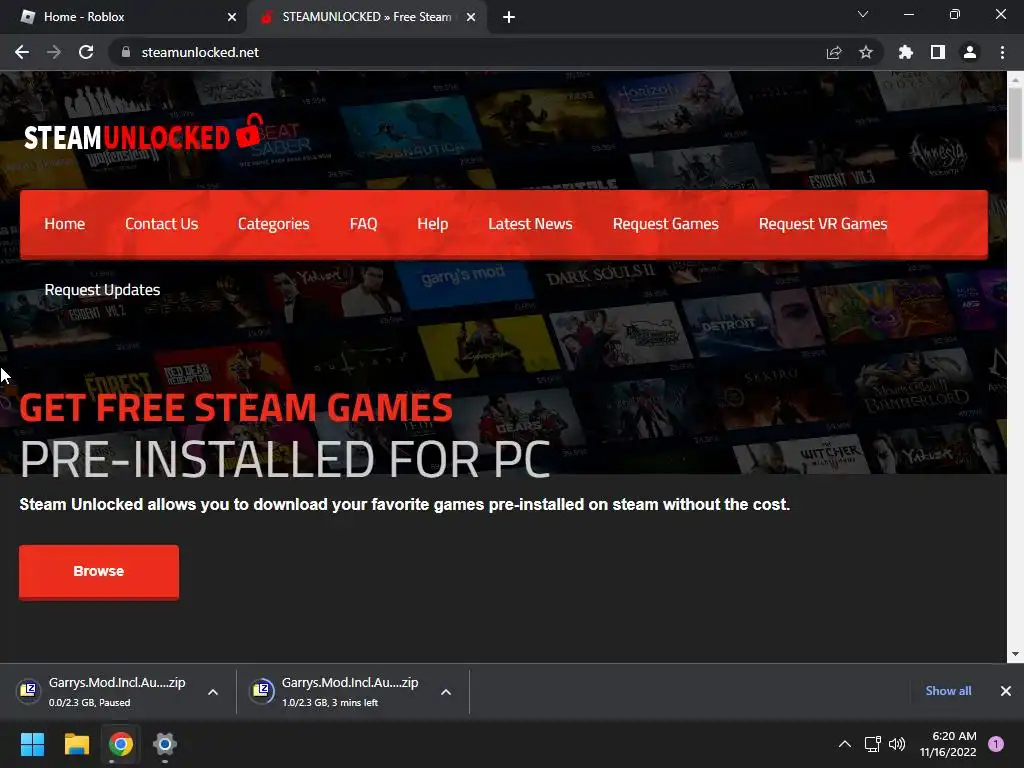This screenshot has height=768, width=1024.
Task: View site info via the lock icon
Action: coord(126,52)
